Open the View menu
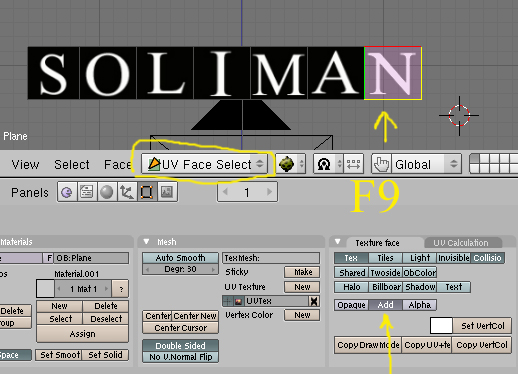 [x=25, y=164]
